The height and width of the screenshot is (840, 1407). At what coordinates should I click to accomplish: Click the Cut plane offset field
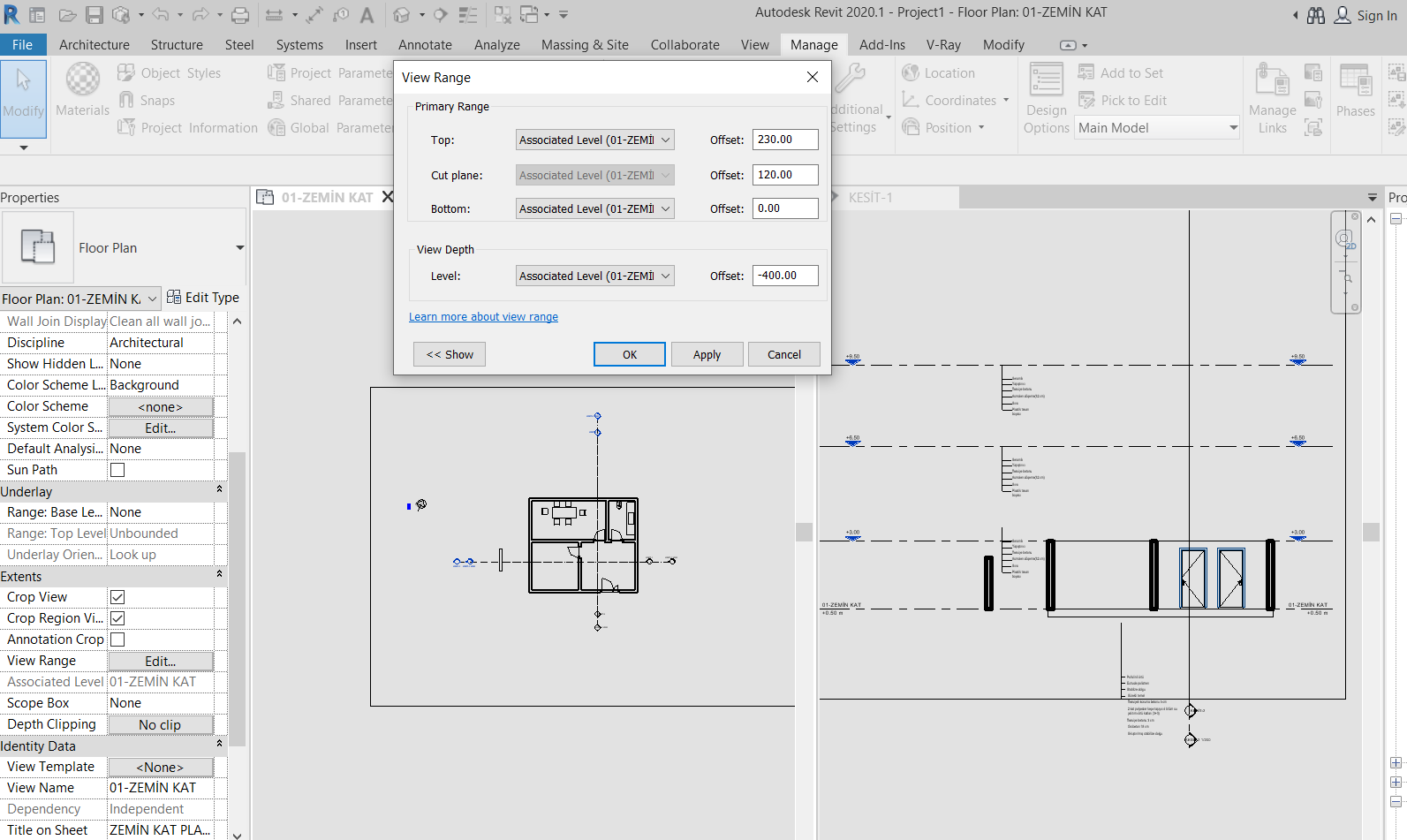[785, 175]
